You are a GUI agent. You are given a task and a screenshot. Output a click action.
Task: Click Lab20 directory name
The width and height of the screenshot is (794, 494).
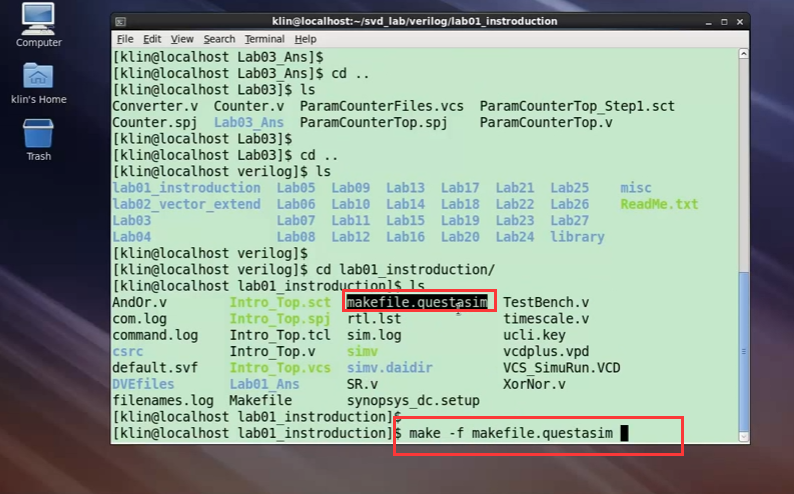(x=460, y=237)
